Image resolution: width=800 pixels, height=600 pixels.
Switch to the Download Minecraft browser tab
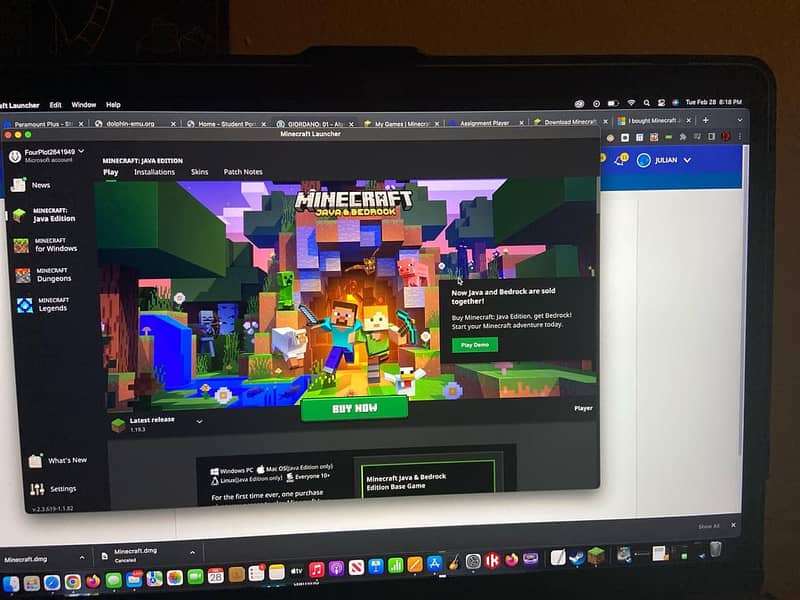(x=569, y=122)
